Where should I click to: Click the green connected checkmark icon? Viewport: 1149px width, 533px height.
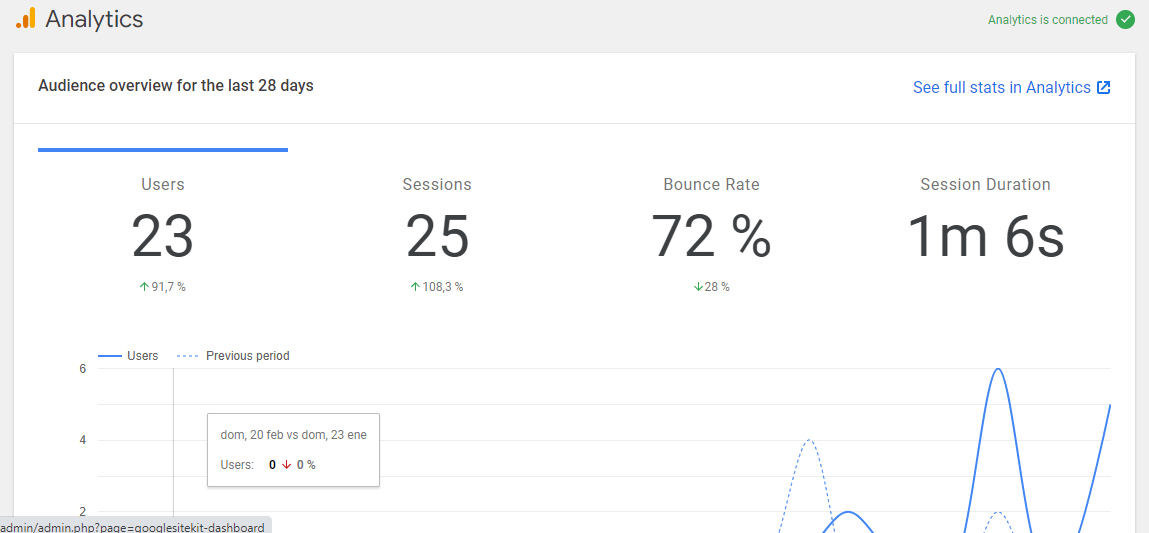tap(1125, 20)
